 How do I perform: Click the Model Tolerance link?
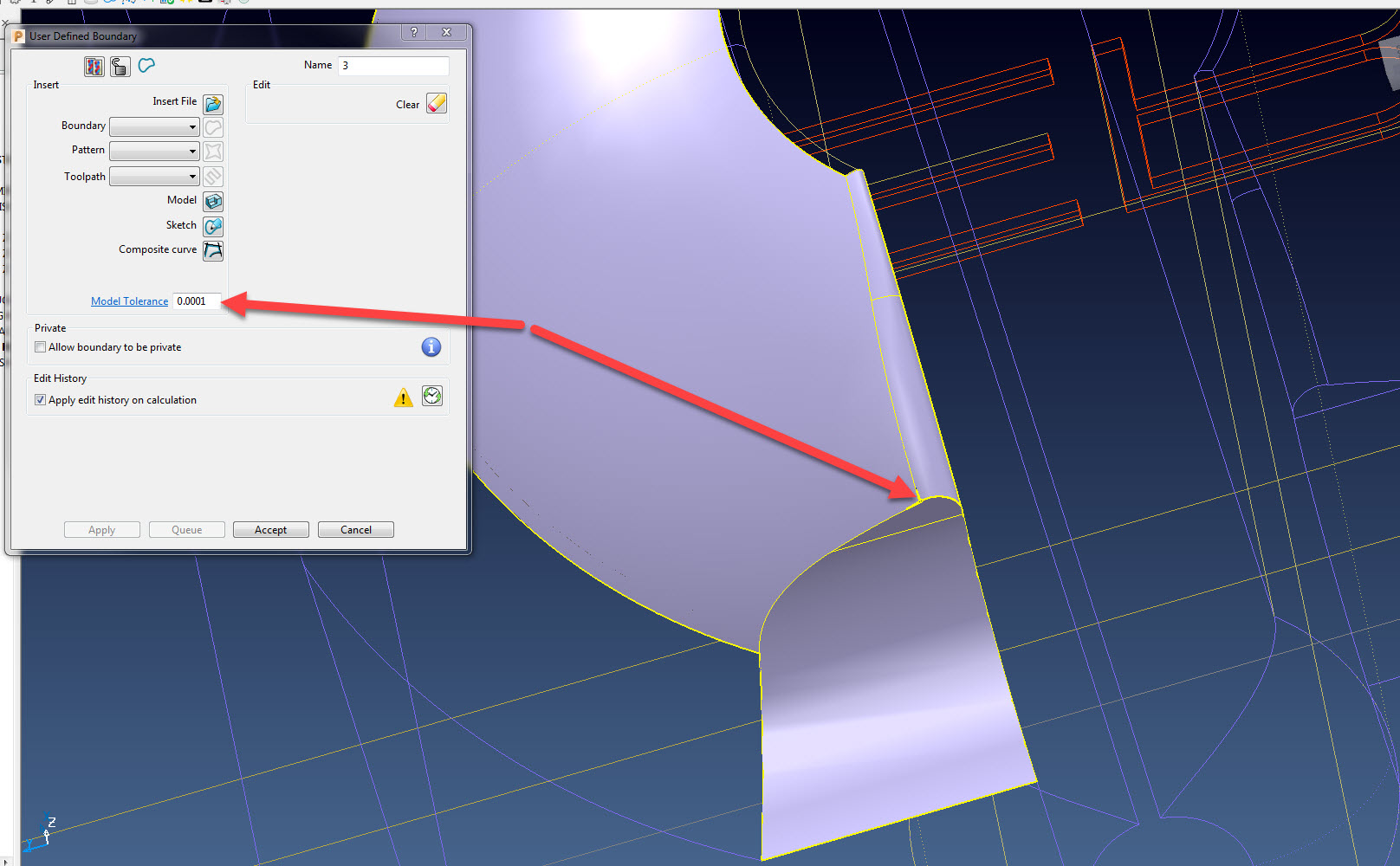pos(129,301)
